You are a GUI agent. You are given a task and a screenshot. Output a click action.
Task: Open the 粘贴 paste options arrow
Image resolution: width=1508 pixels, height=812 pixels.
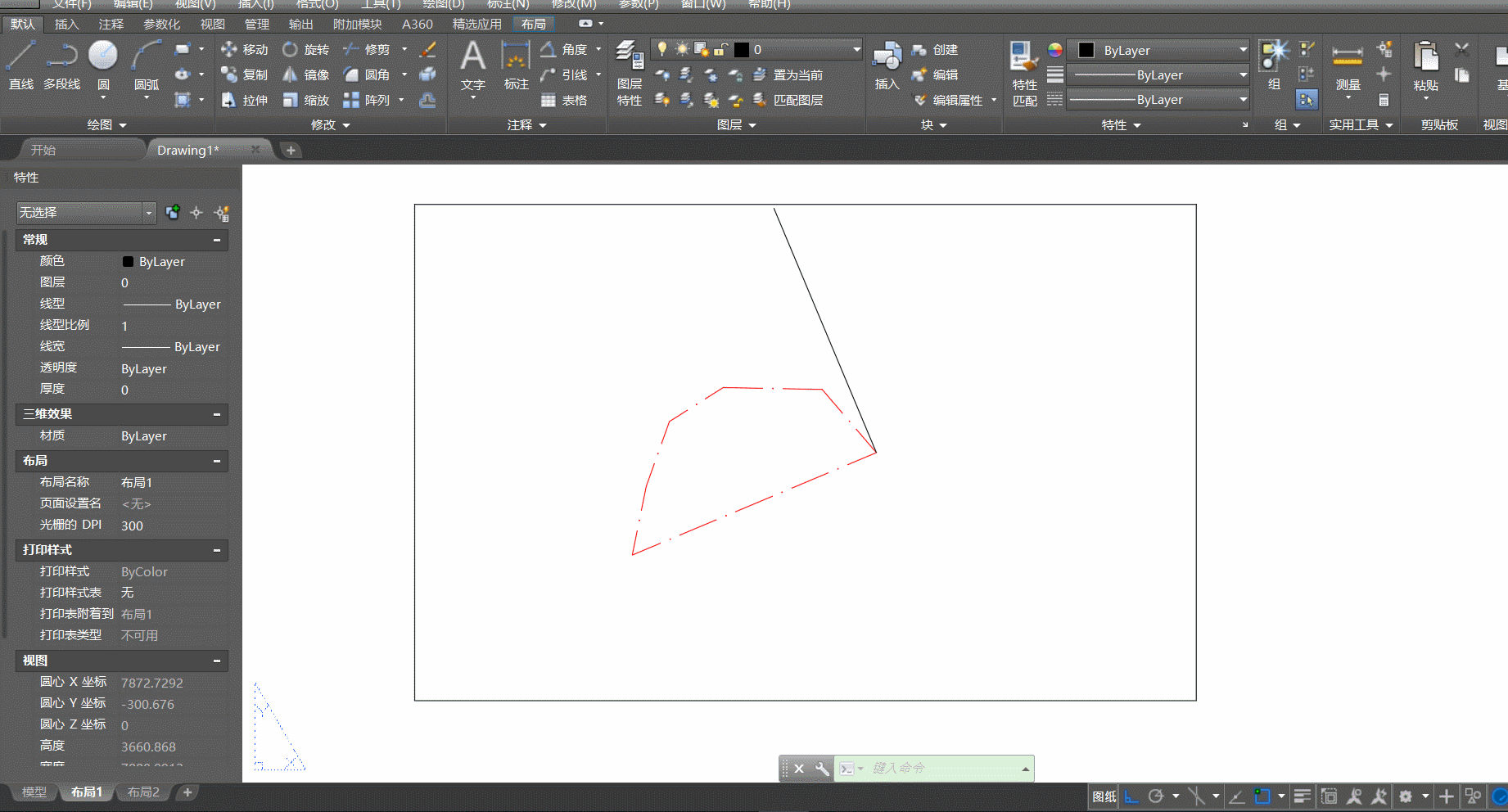point(1426,99)
